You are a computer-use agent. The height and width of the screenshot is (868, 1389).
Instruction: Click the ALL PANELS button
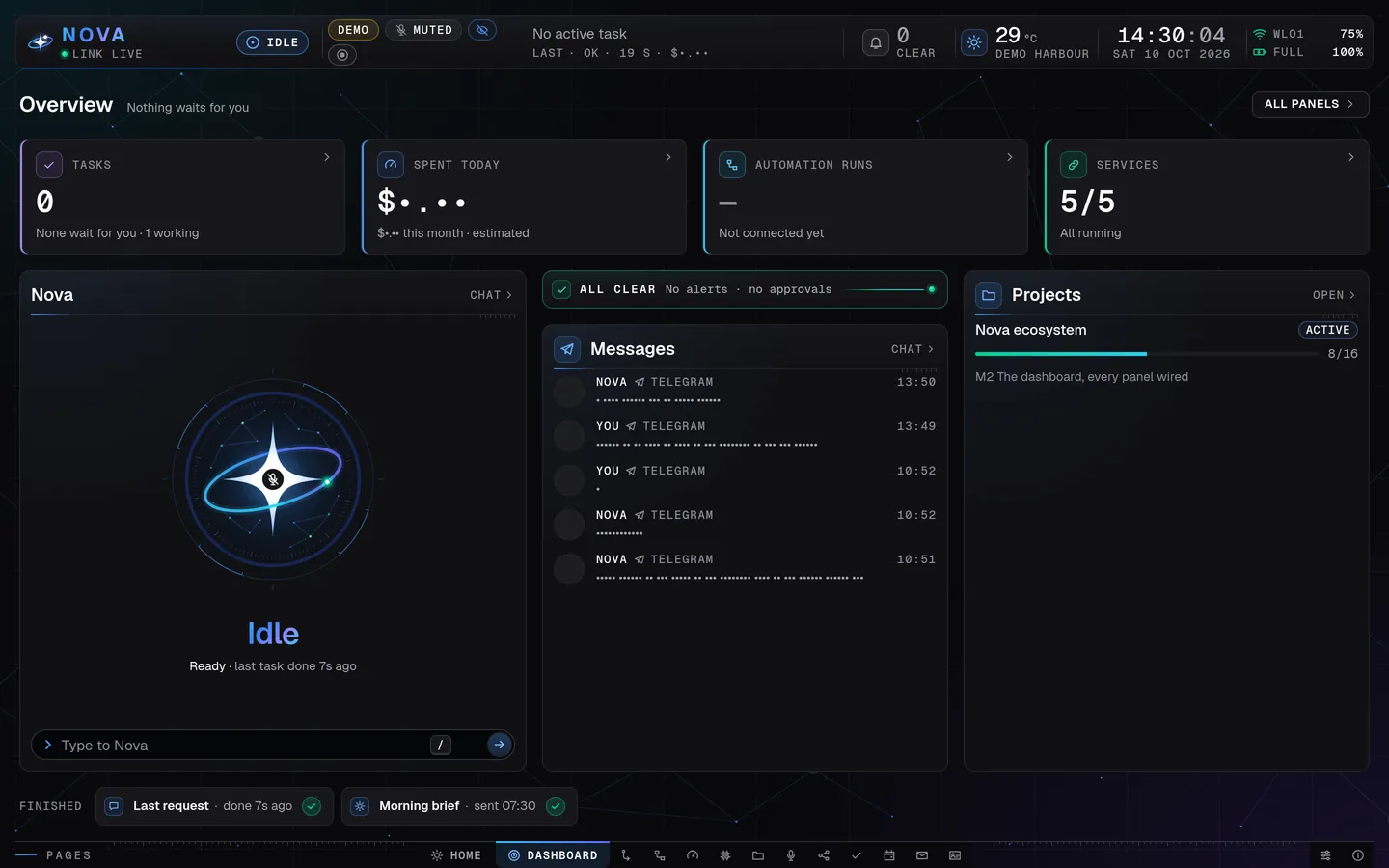click(x=1310, y=104)
